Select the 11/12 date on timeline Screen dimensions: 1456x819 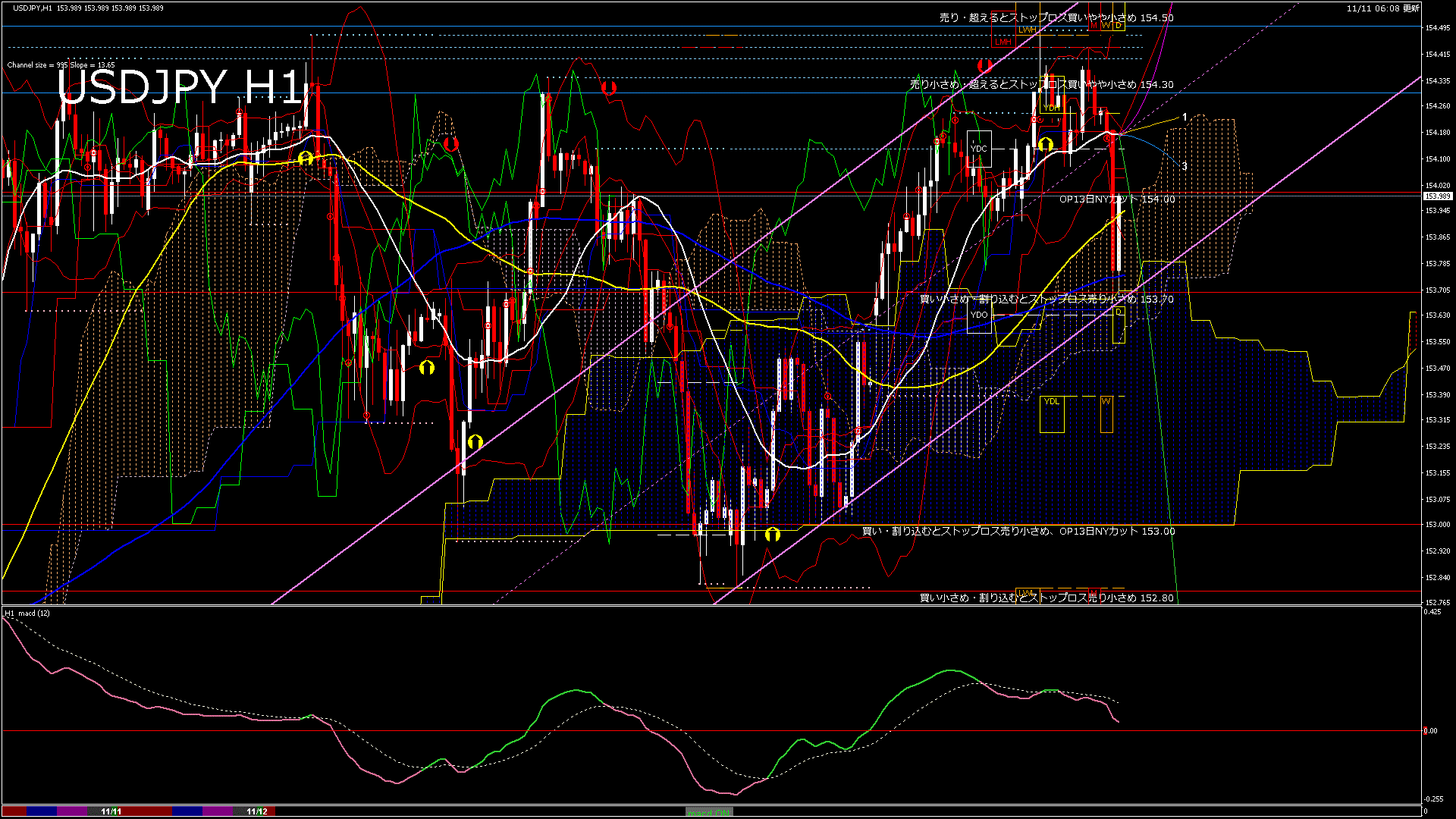pyautogui.click(x=258, y=811)
